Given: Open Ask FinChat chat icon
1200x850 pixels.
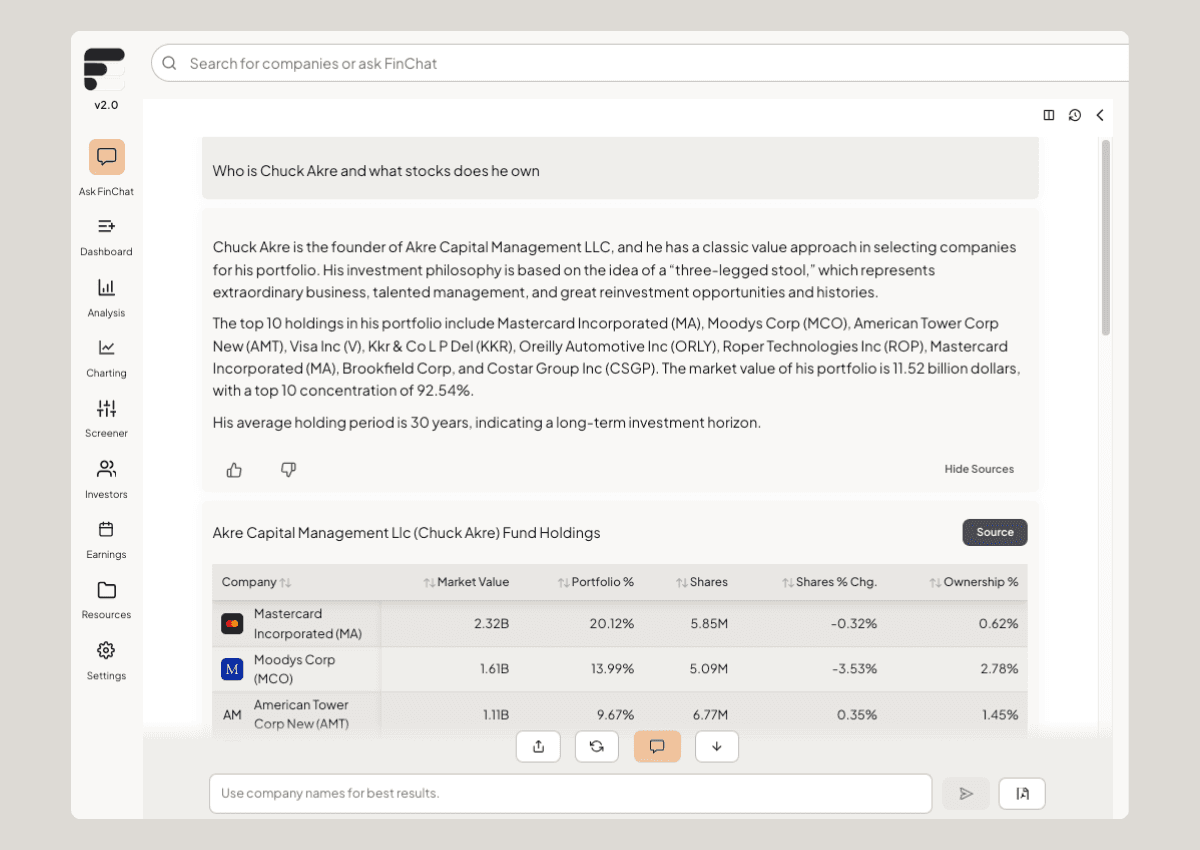Looking at the screenshot, I should pyautogui.click(x=107, y=157).
